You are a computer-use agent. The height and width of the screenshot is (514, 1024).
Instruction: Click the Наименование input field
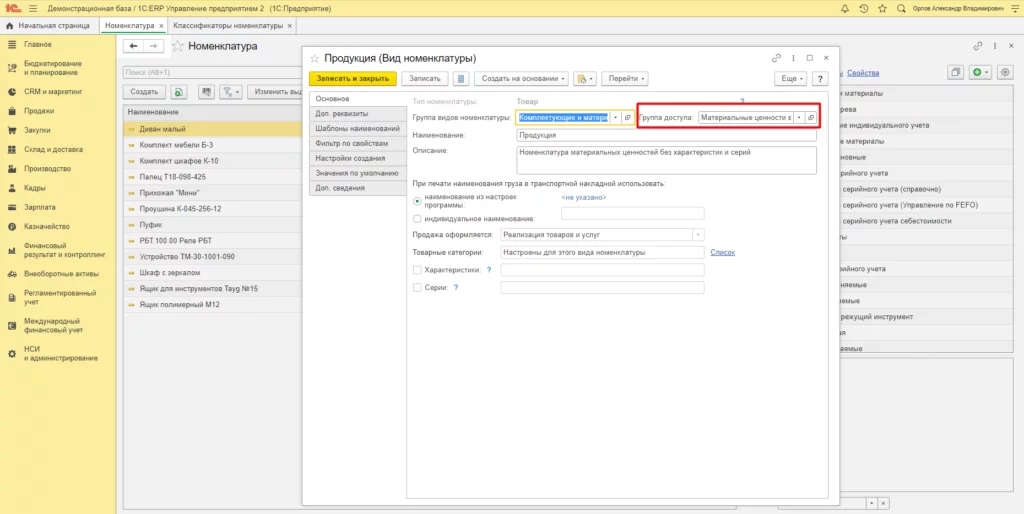click(666, 135)
